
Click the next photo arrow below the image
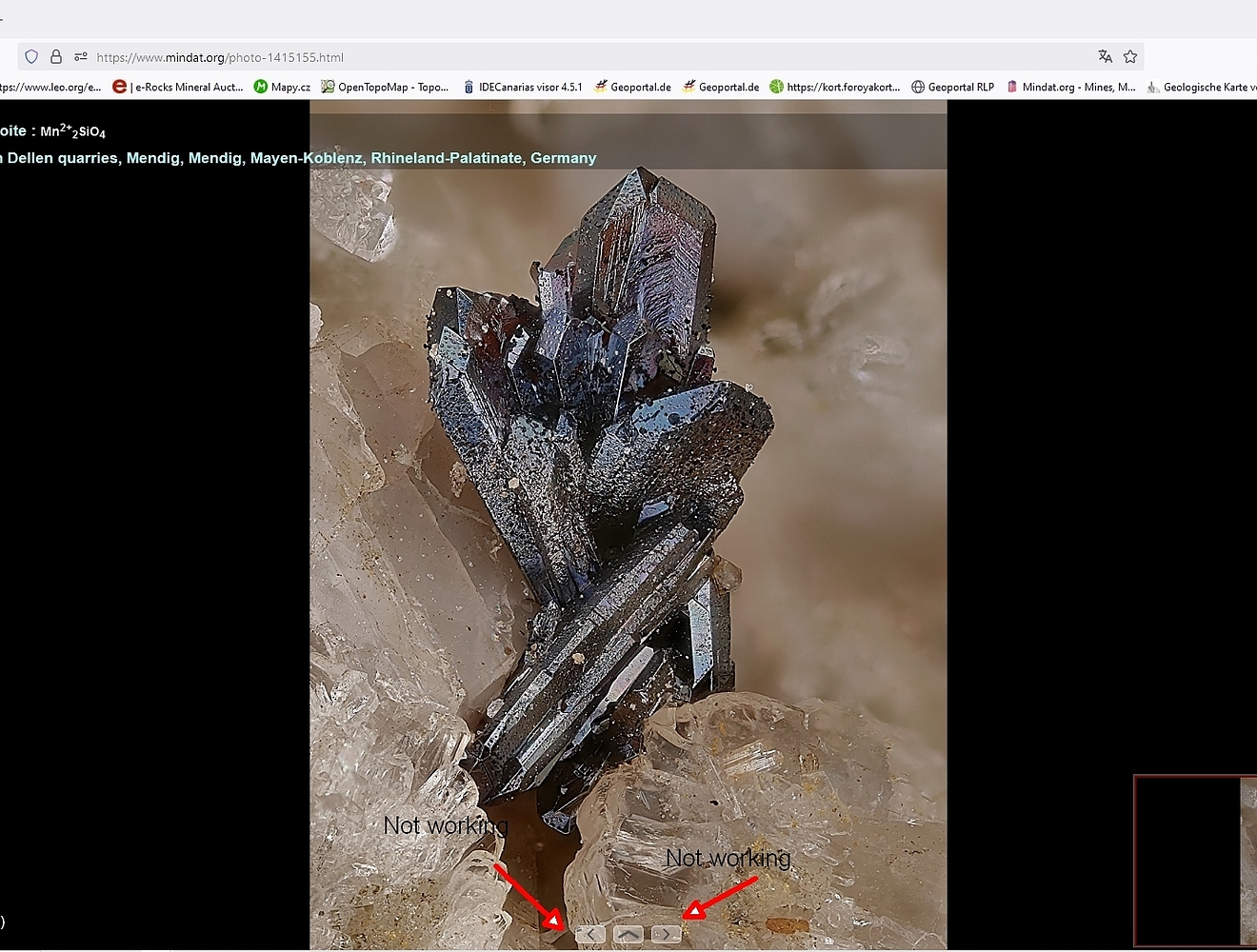click(x=665, y=934)
